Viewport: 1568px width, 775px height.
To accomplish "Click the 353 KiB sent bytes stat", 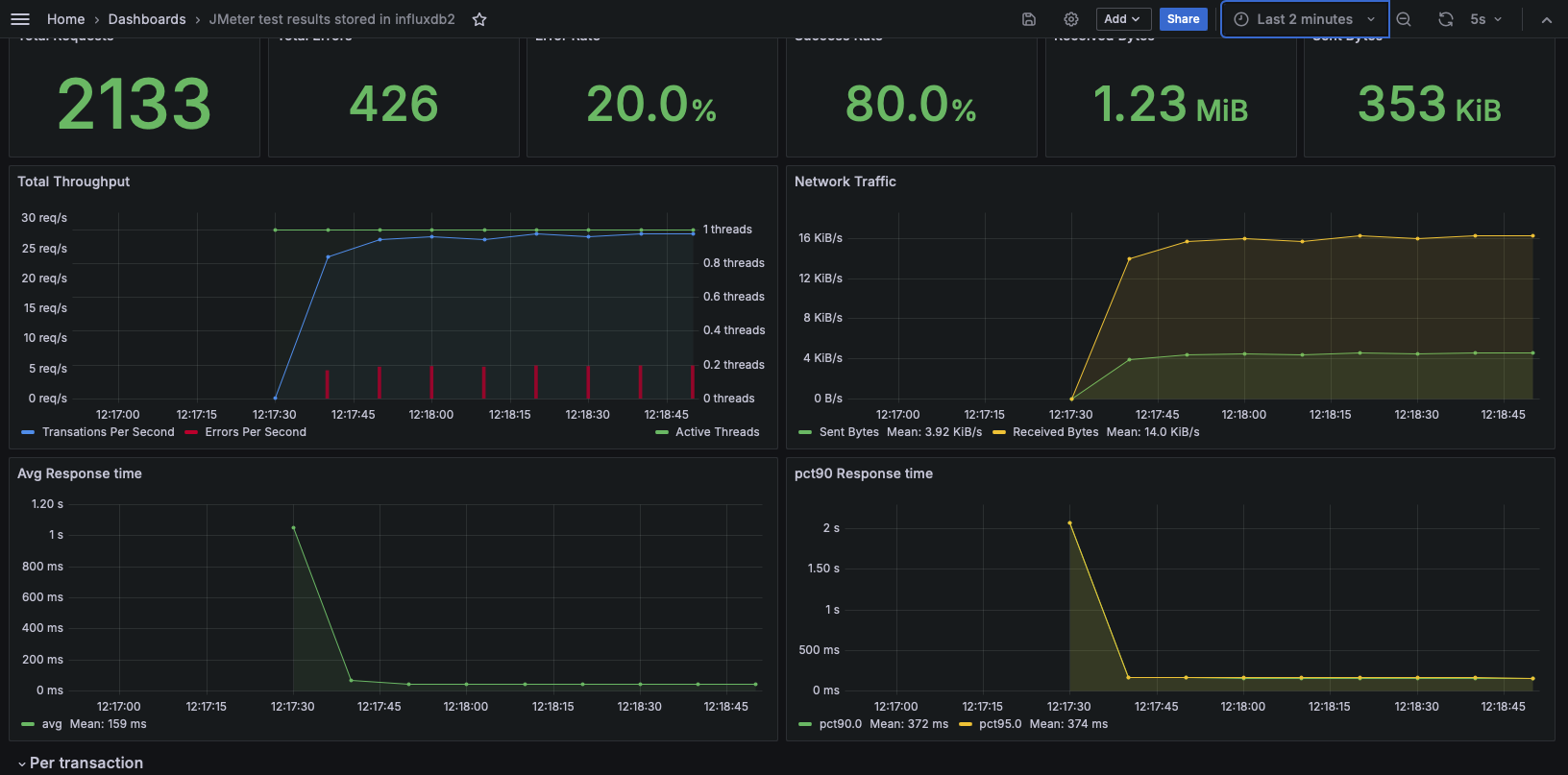I will 1430,105.
